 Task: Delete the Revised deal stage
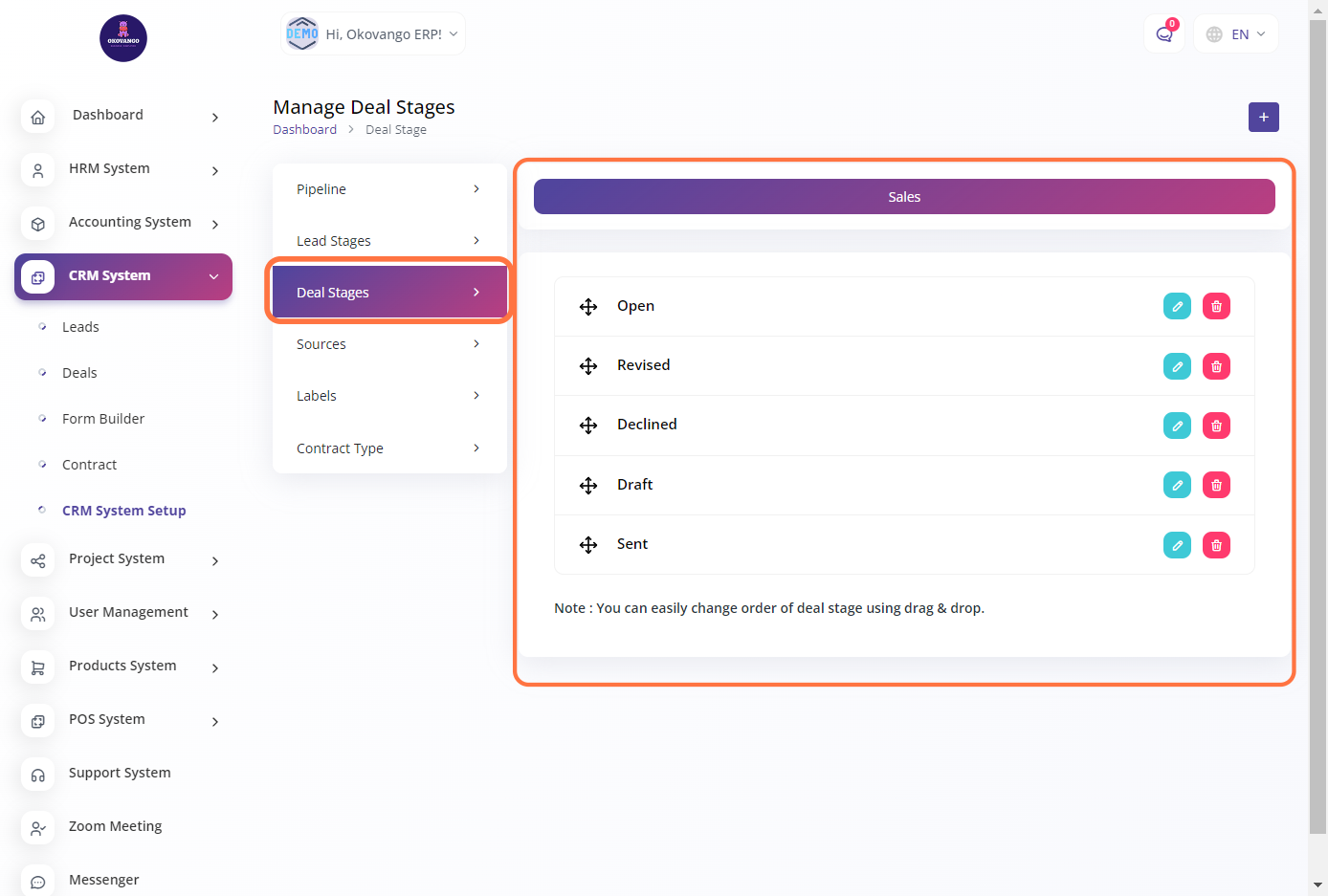point(1216,366)
